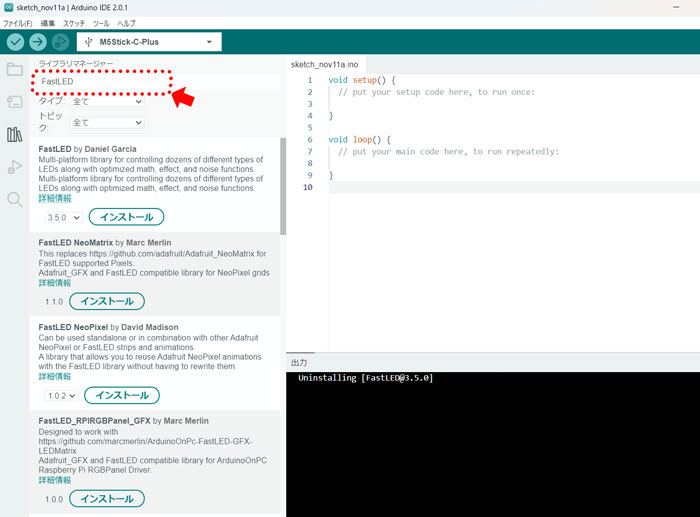Open 詳細情報 link for FastLED NeoPixel
The width and height of the screenshot is (700, 517).
(x=55, y=376)
